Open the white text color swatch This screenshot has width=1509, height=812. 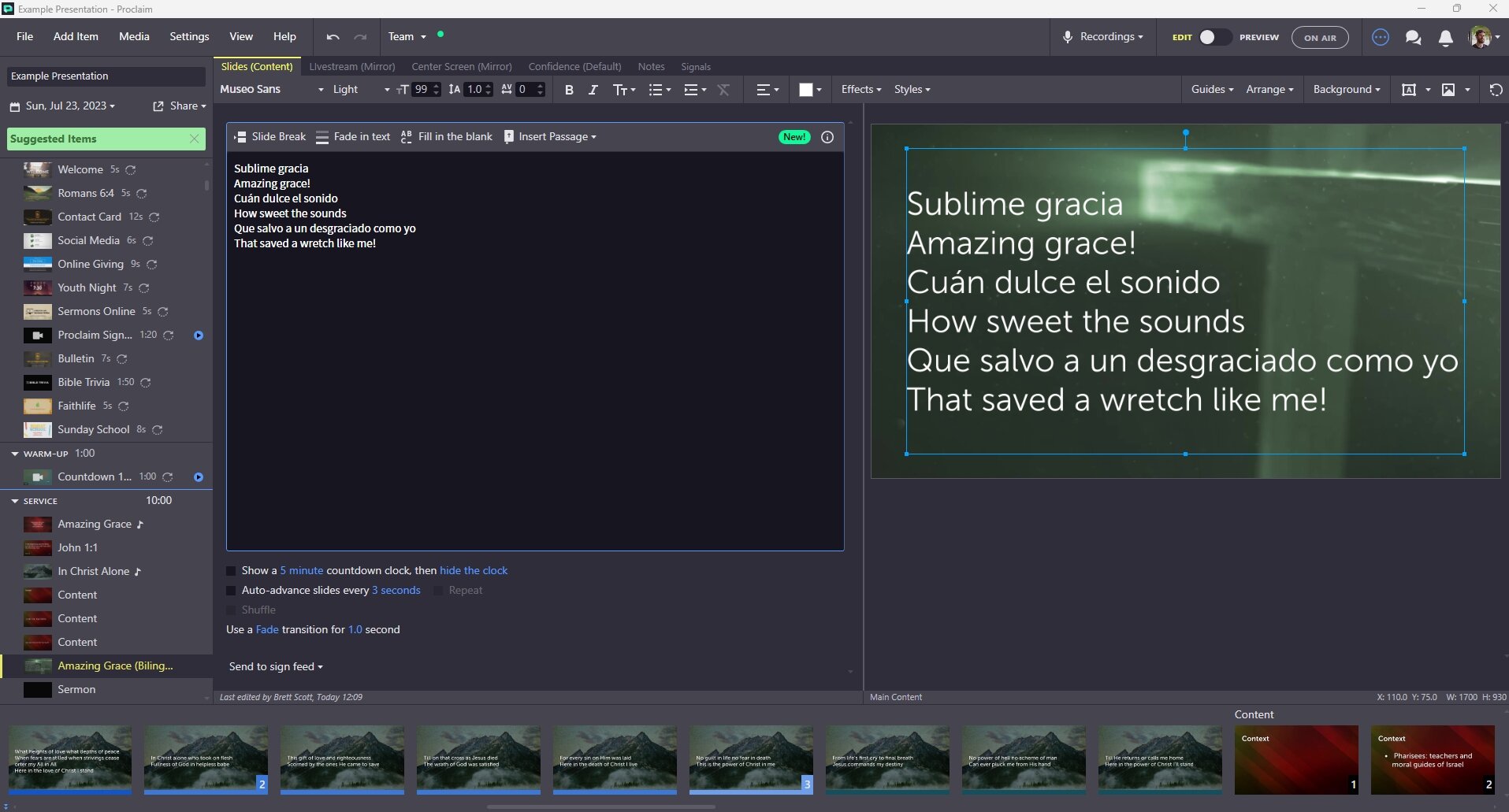806,90
